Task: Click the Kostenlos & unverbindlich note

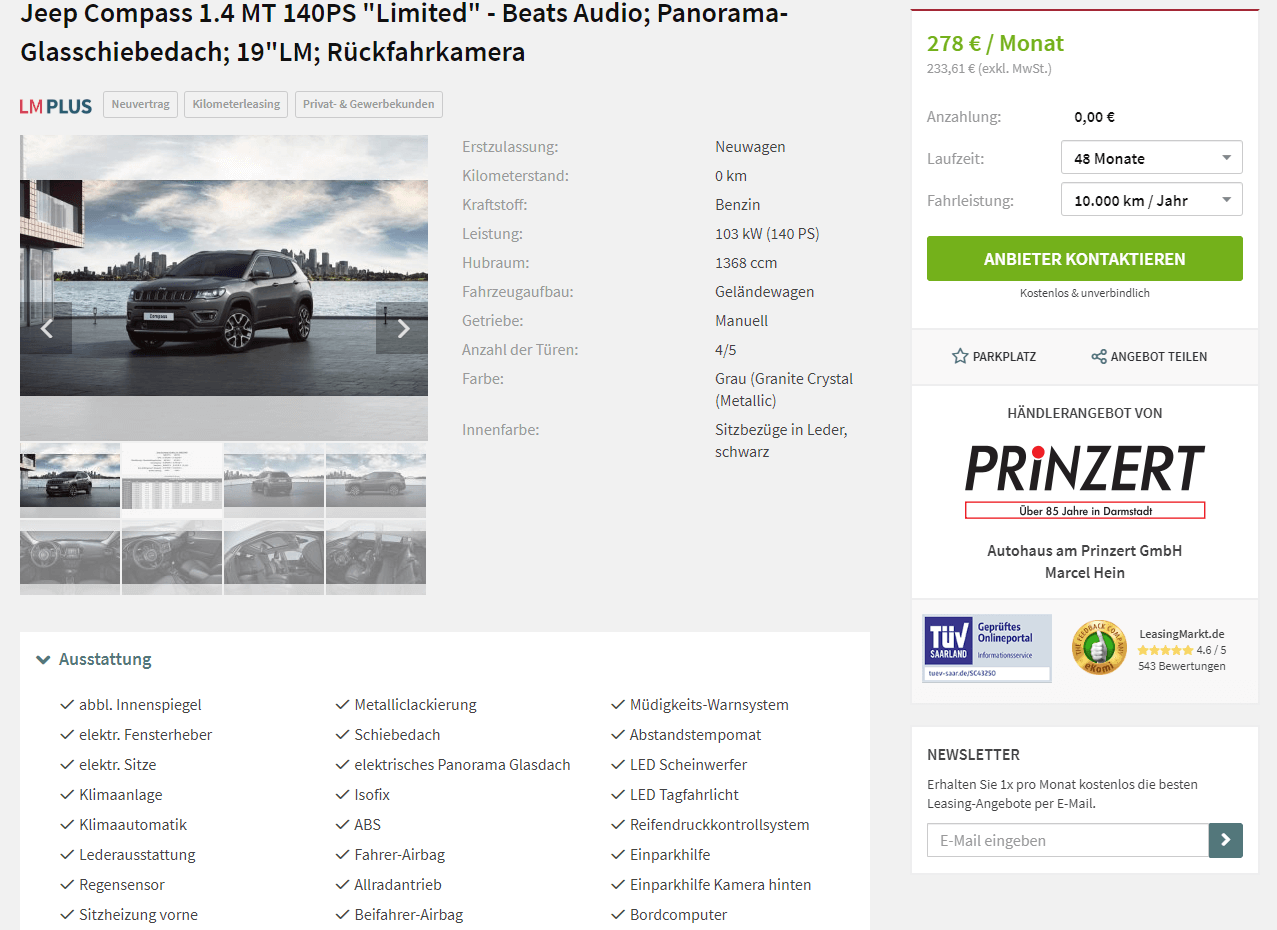Action: point(1085,293)
